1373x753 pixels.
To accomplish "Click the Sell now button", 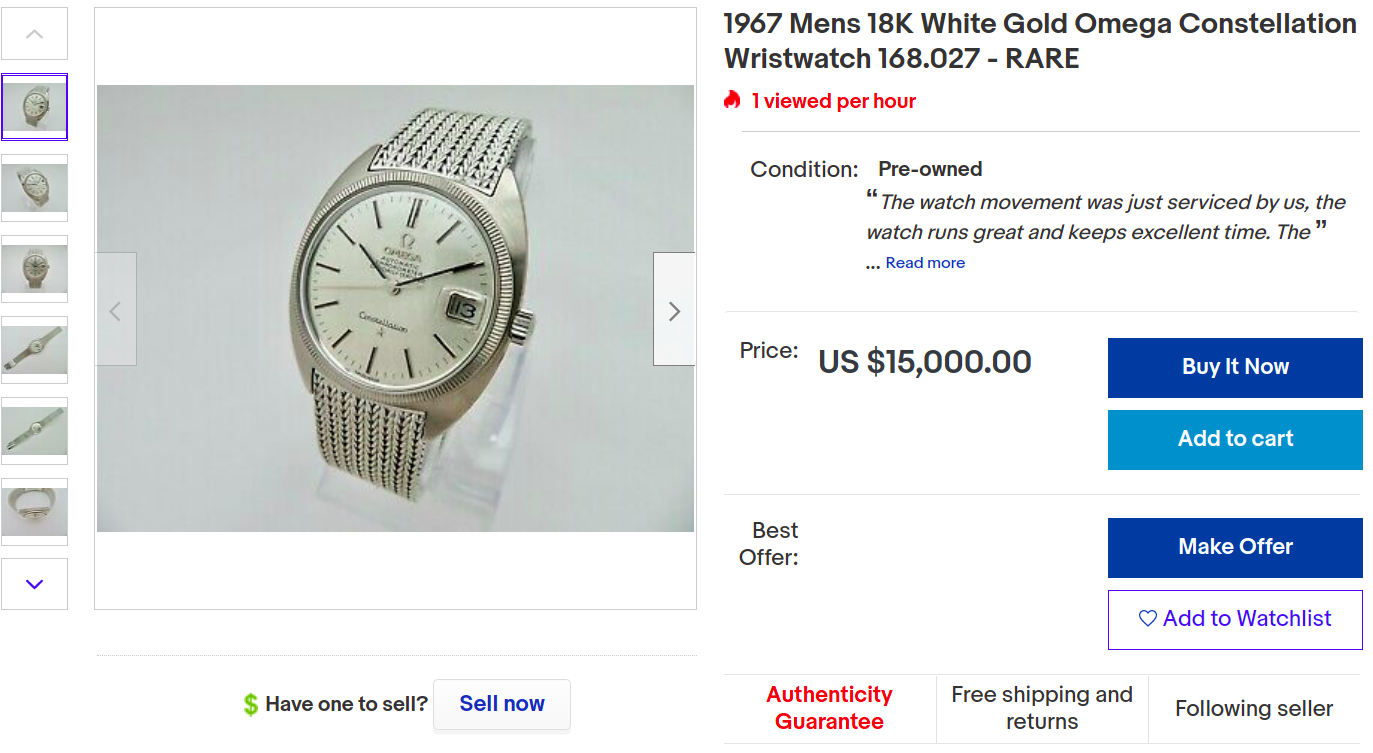I will pos(502,704).
